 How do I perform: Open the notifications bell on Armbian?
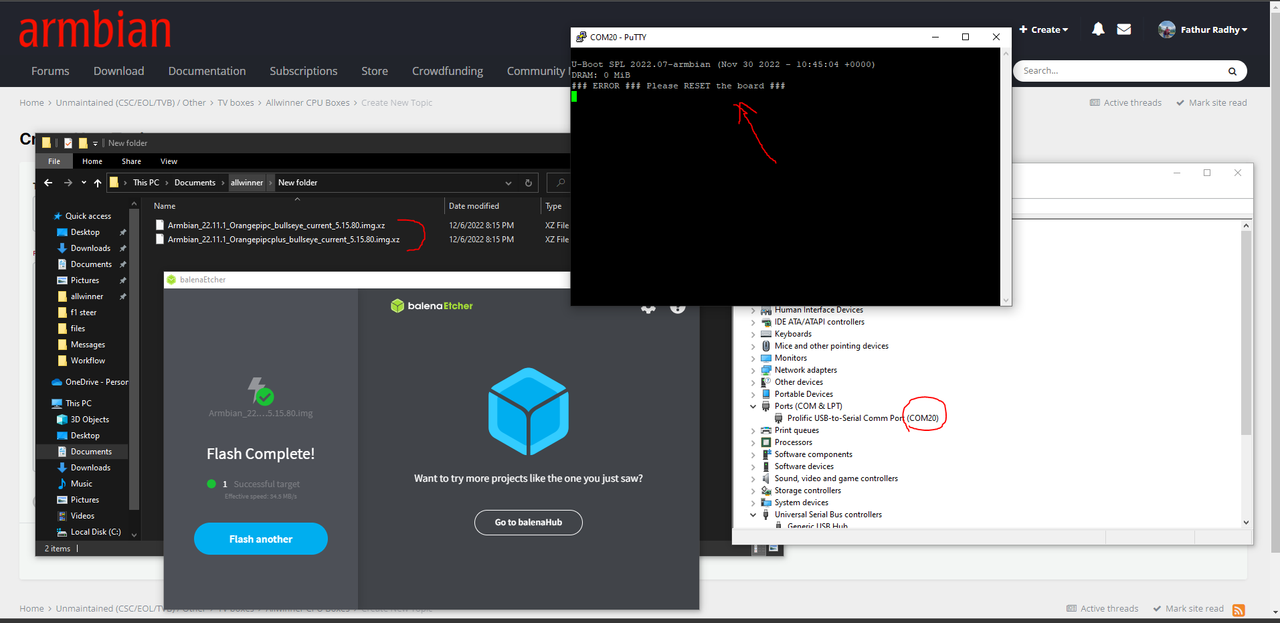pyautogui.click(x=1098, y=30)
